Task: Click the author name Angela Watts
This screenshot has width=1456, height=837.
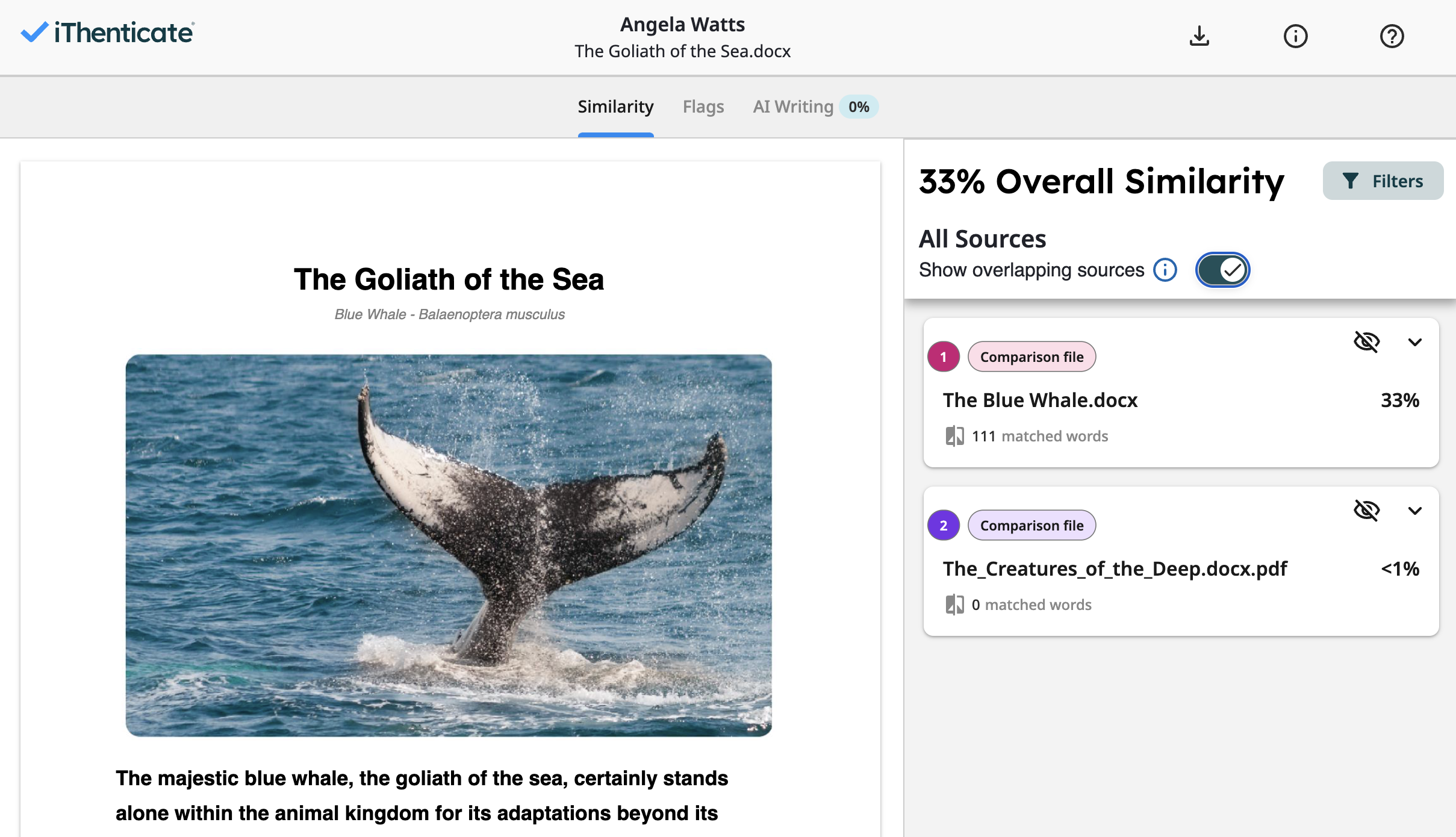Action: click(x=682, y=24)
